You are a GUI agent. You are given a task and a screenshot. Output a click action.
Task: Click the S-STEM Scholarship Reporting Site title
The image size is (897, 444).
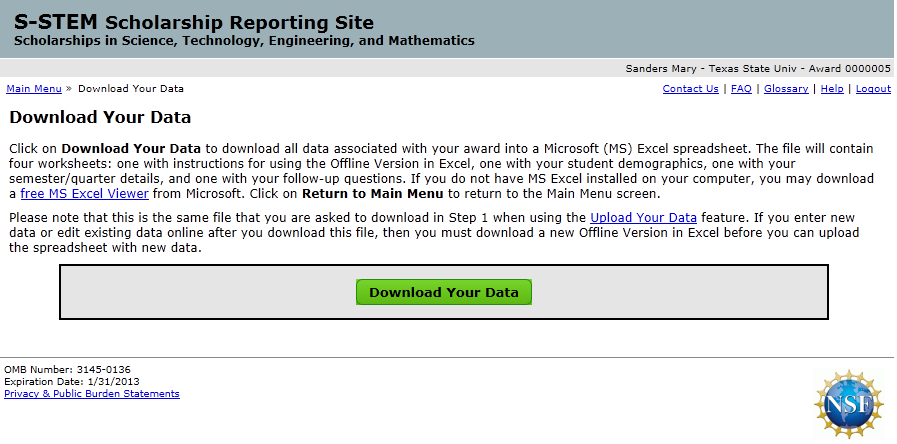tap(194, 23)
